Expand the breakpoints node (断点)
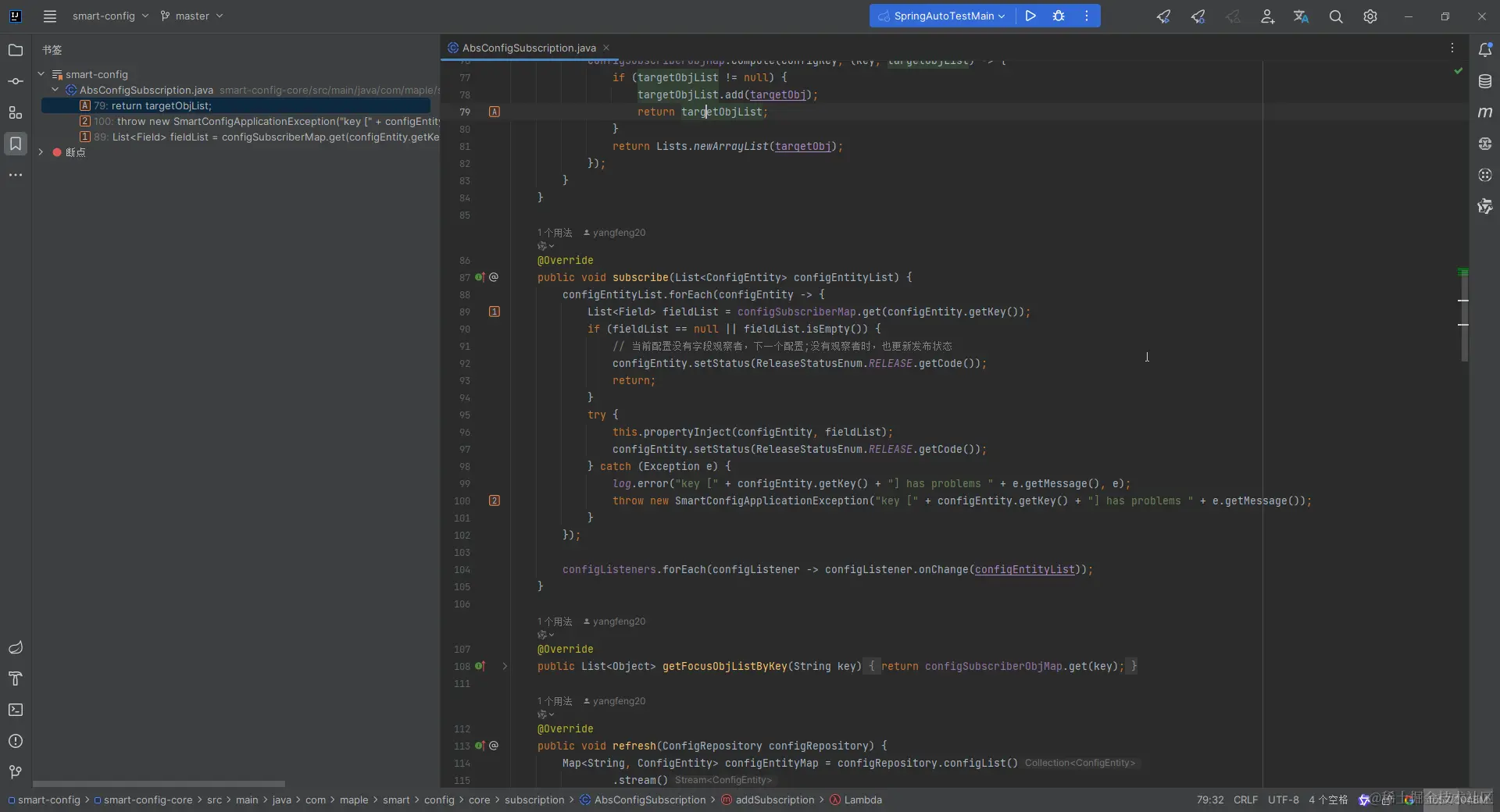Screen dimensions: 1500x812 click(41, 152)
